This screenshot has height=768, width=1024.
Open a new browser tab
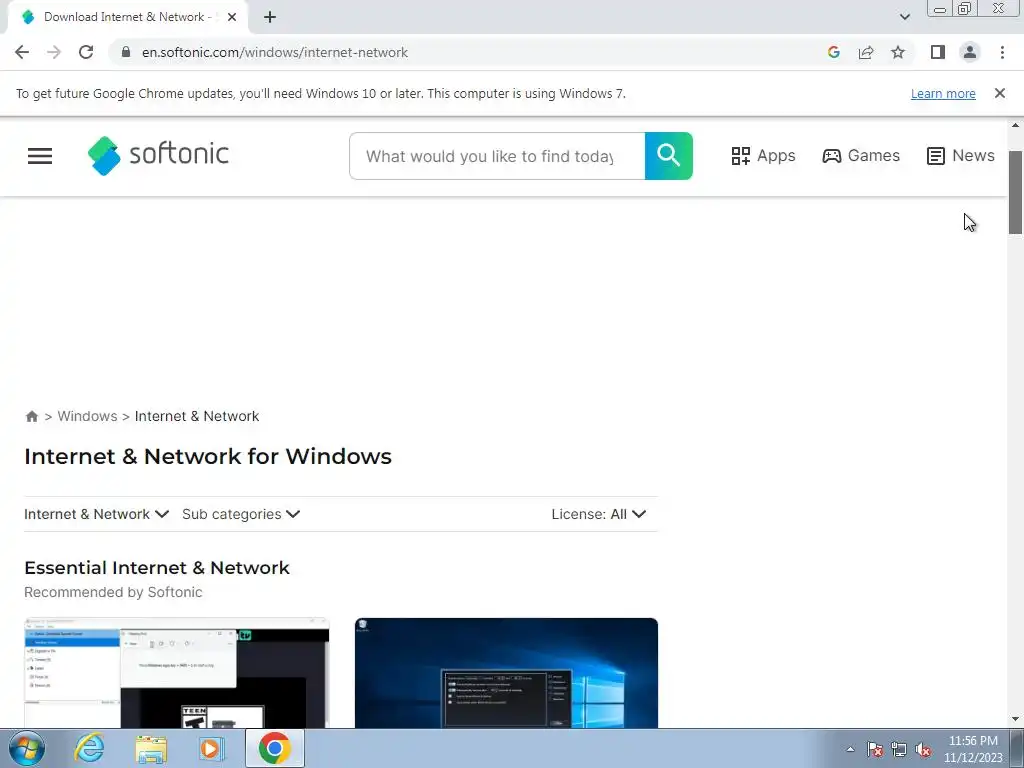tap(270, 17)
